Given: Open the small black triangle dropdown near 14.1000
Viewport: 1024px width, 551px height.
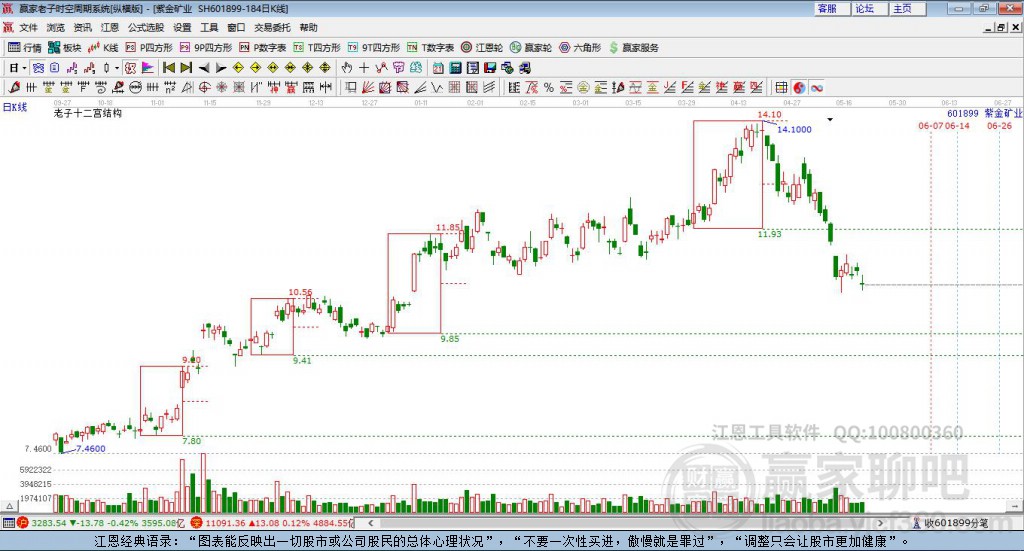Looking at the screenshot, I should tap(830, 119).
